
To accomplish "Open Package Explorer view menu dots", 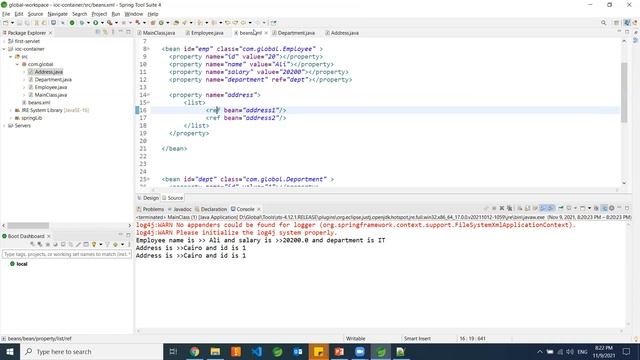I will 113,32.
